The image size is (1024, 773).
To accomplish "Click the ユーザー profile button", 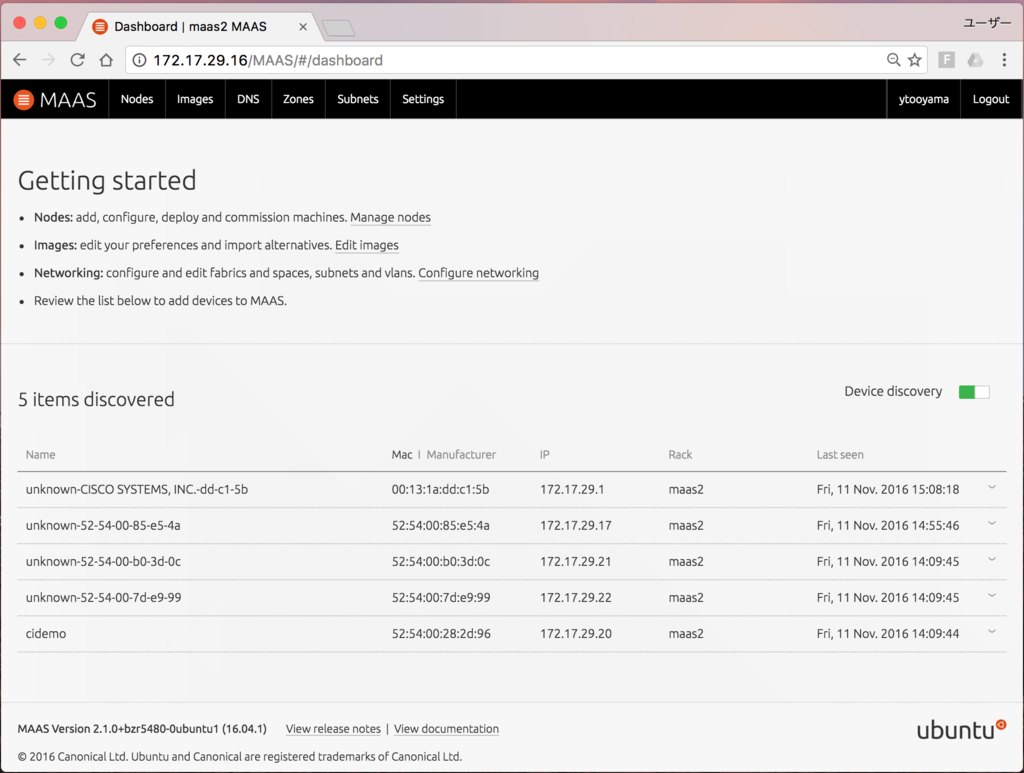I will (987, 23).
